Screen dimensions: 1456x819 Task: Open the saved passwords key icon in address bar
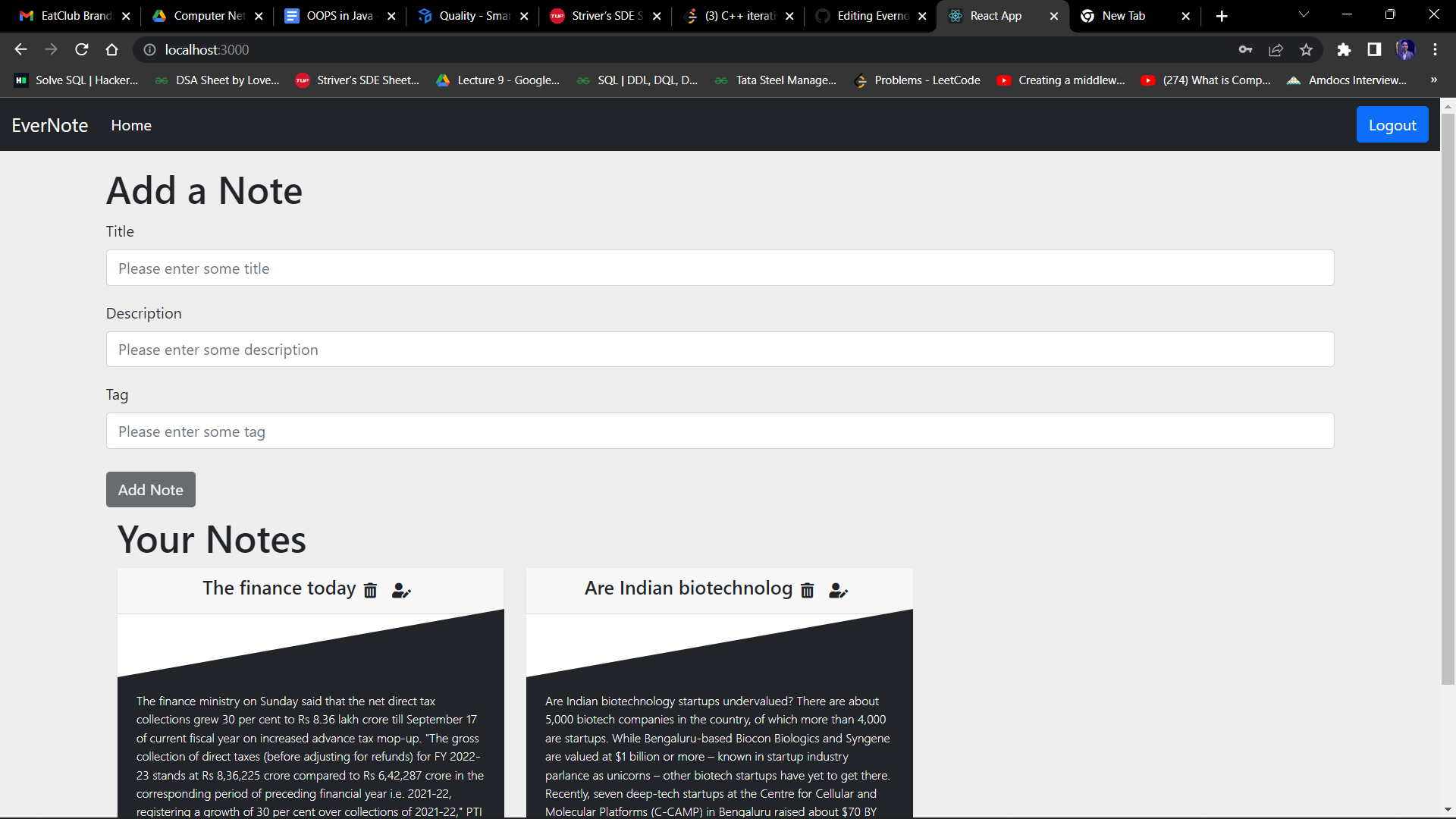1245,49
